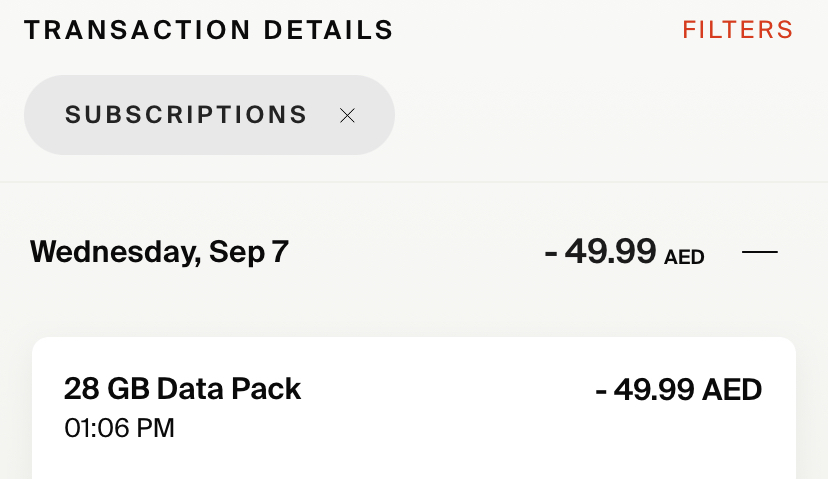Collapse the Wednesday, Sep 7 section dash
This screenshot has width=828, height=479.
click(x=760, y=252)
